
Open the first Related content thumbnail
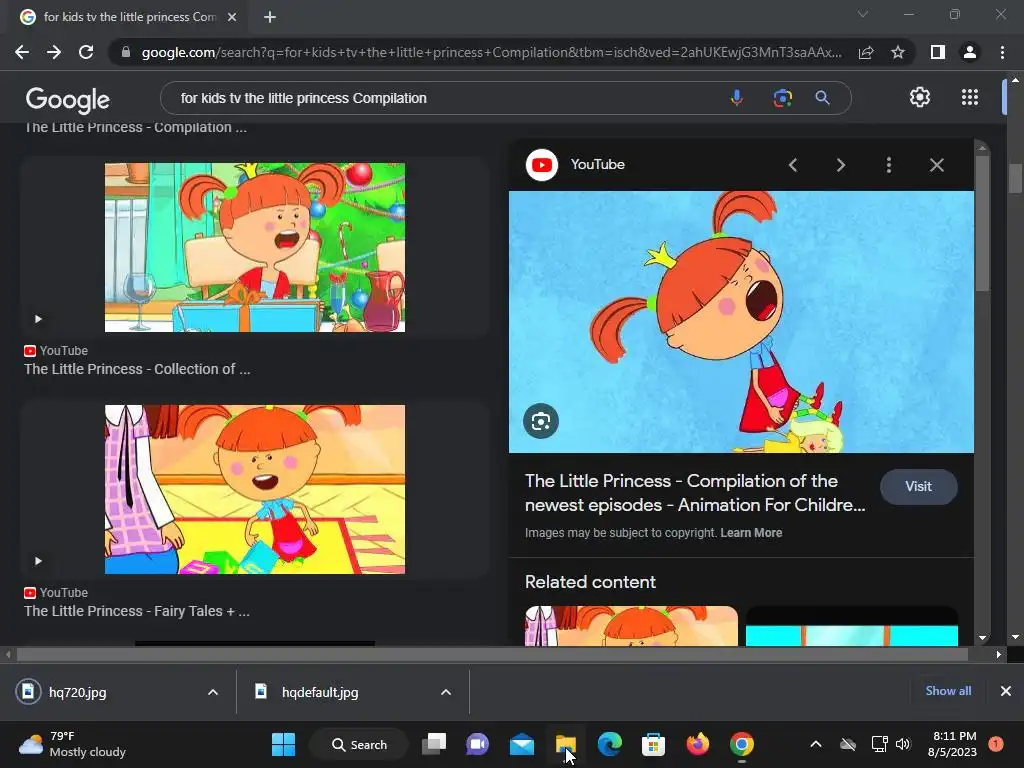632,626
